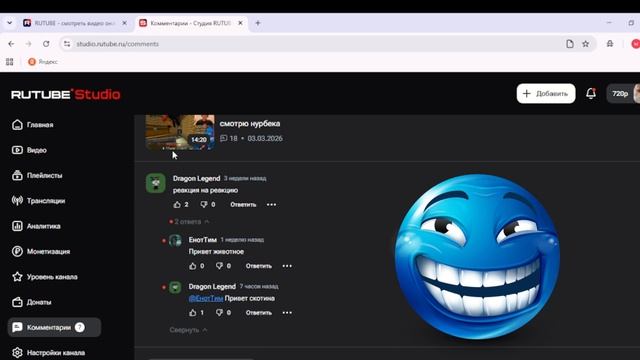Click the 720p account chip
The image size is (640, 360).
point(623,93)
